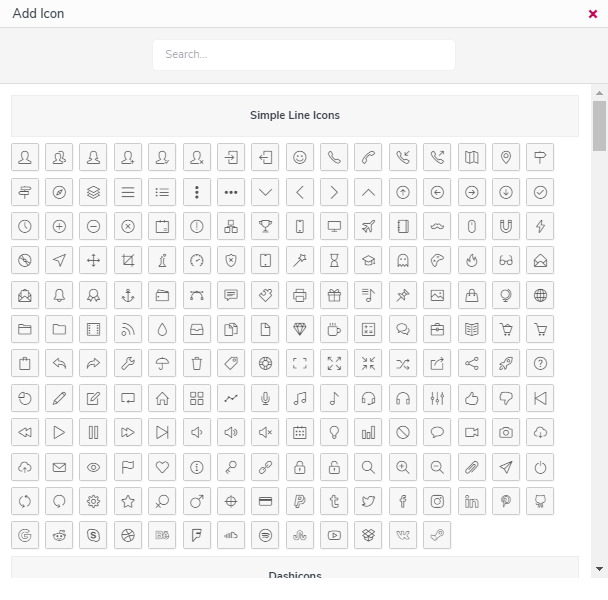Choose the printer icon

[x=300, y=295]
